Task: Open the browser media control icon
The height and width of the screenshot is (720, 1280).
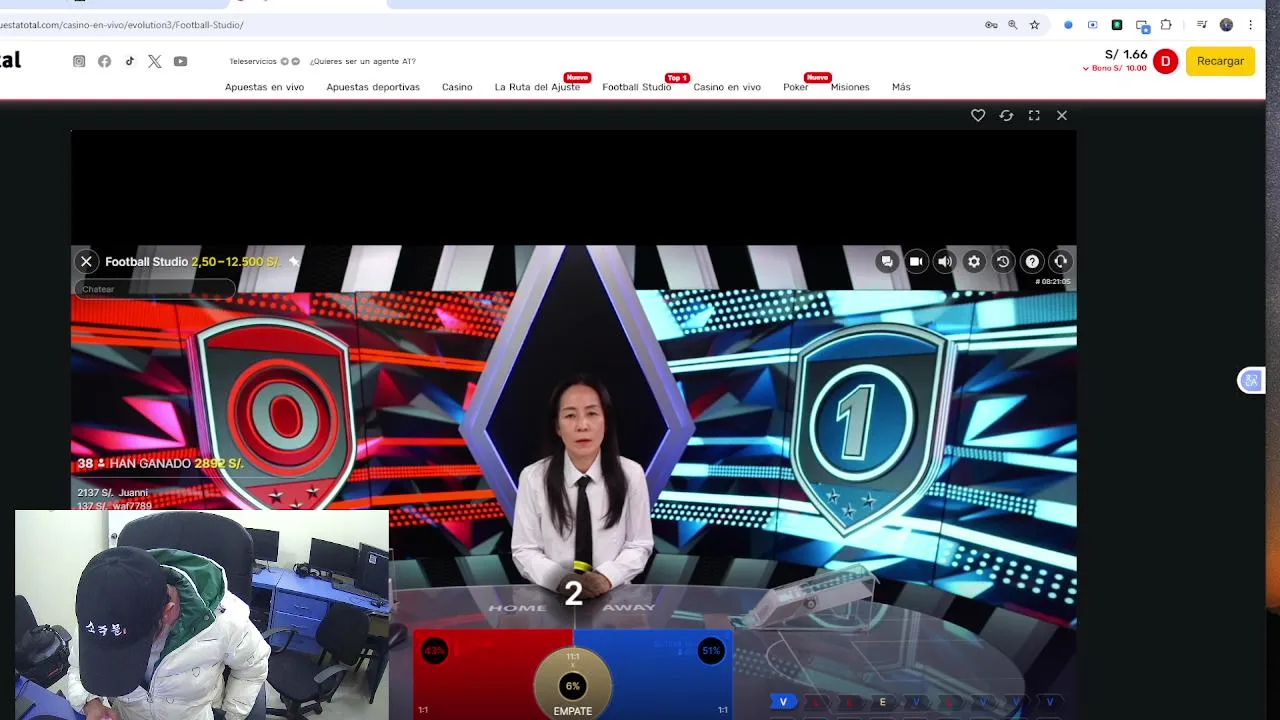Action: [x=1202, y=25]
